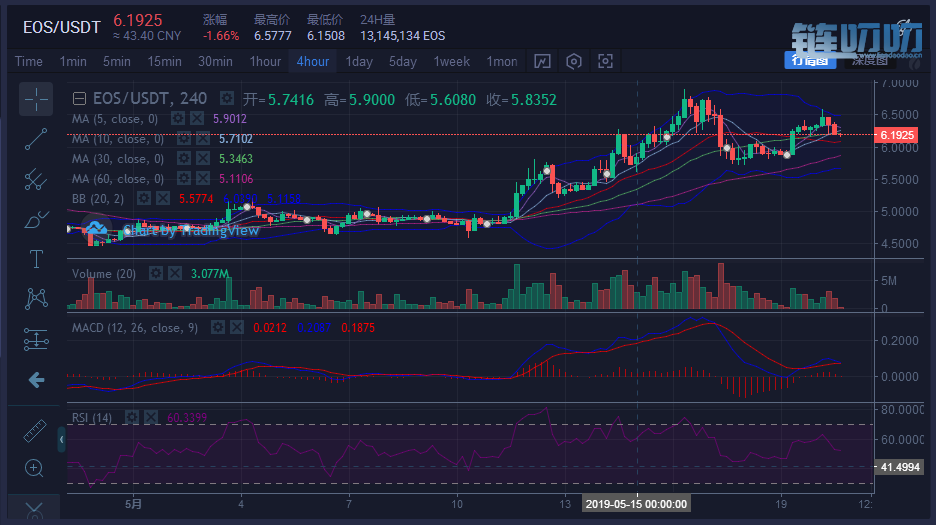Image resolution: width=936 pixels, height=525 pixels.
Task: Click MA 5 value 5.9012
Action: point(230,119)
